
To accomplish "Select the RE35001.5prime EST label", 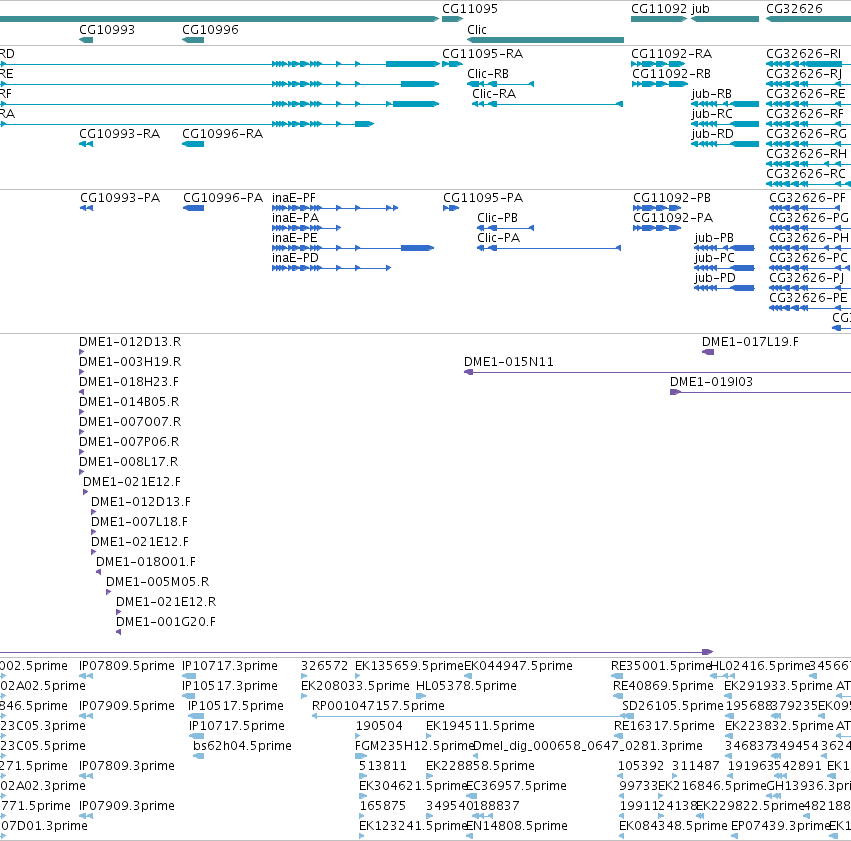I will pos(661,666).
